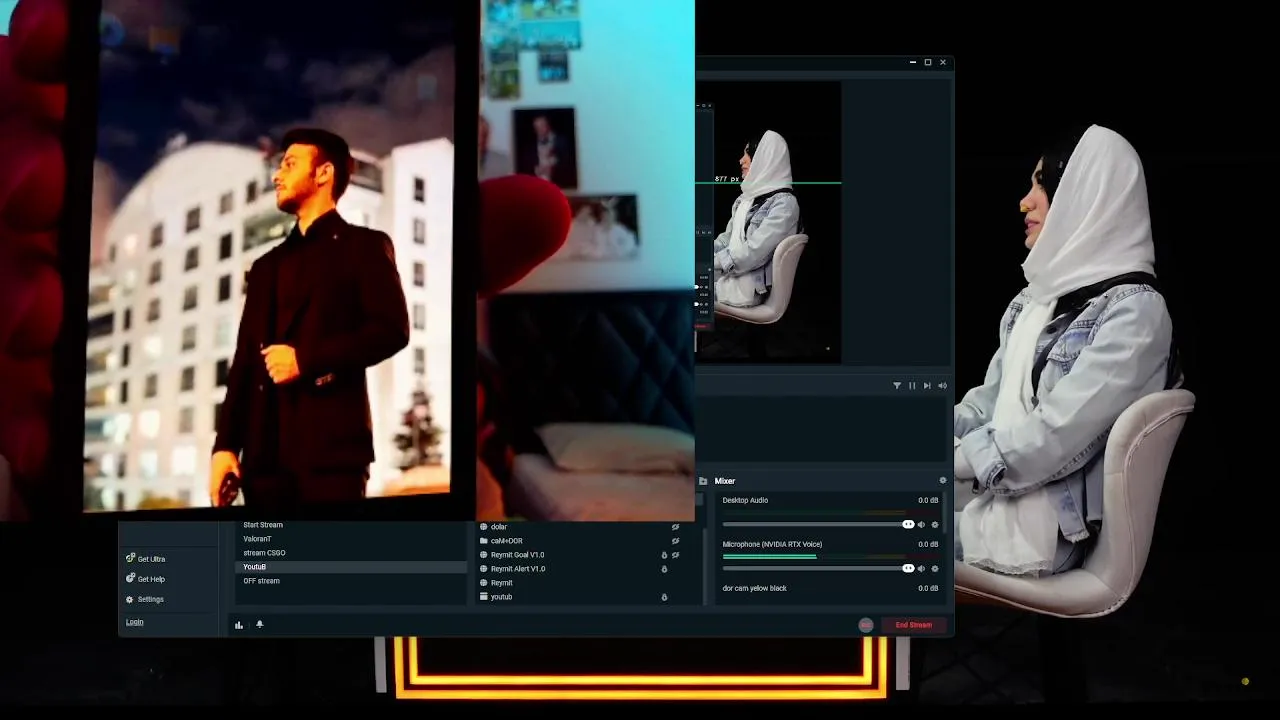Click the speaker icon below the preview
Image resolution: width=1280 pixels, height=720 pixels.
[942, 385]
